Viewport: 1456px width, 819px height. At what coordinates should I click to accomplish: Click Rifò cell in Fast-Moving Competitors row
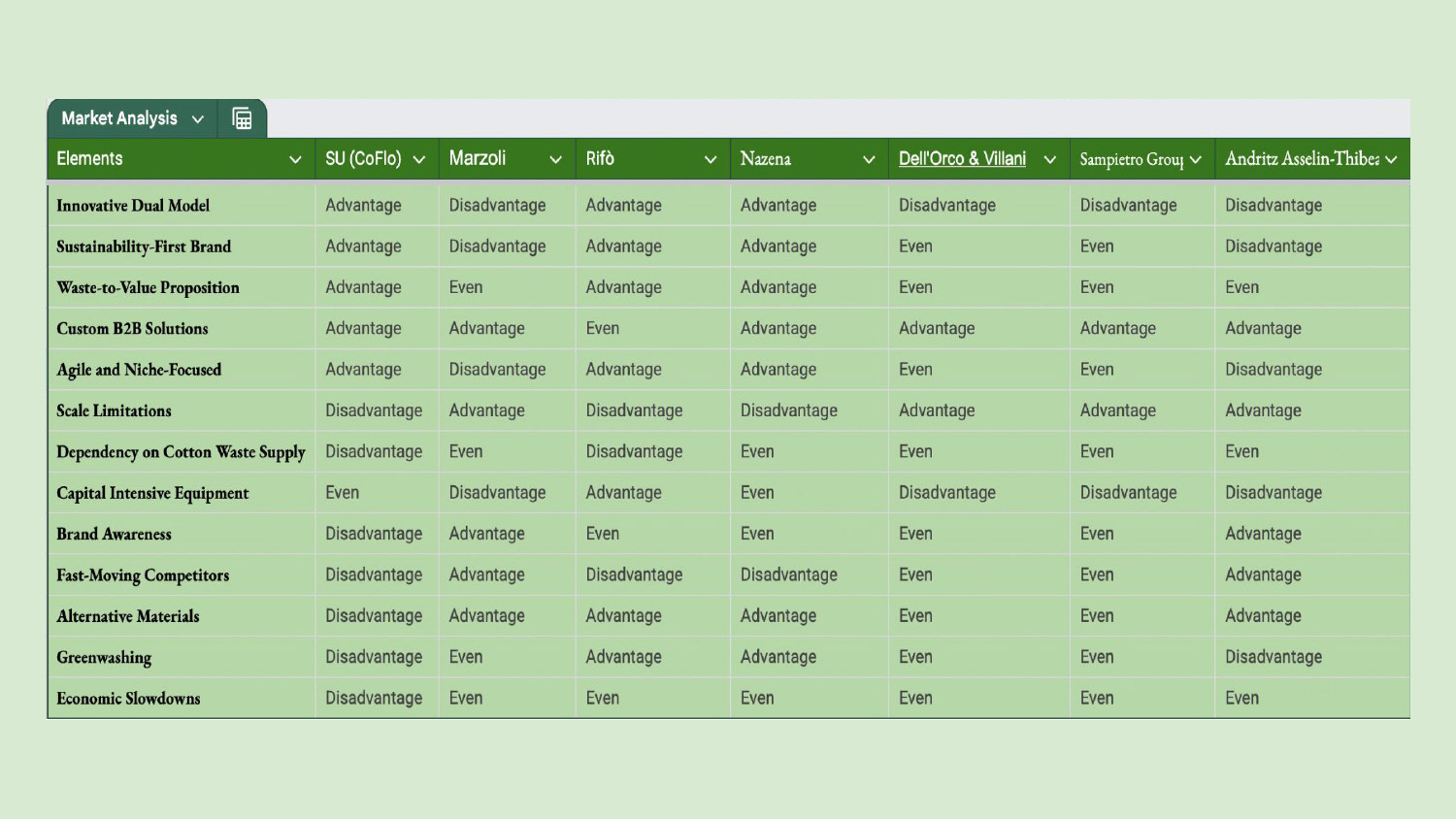[653, 575]
